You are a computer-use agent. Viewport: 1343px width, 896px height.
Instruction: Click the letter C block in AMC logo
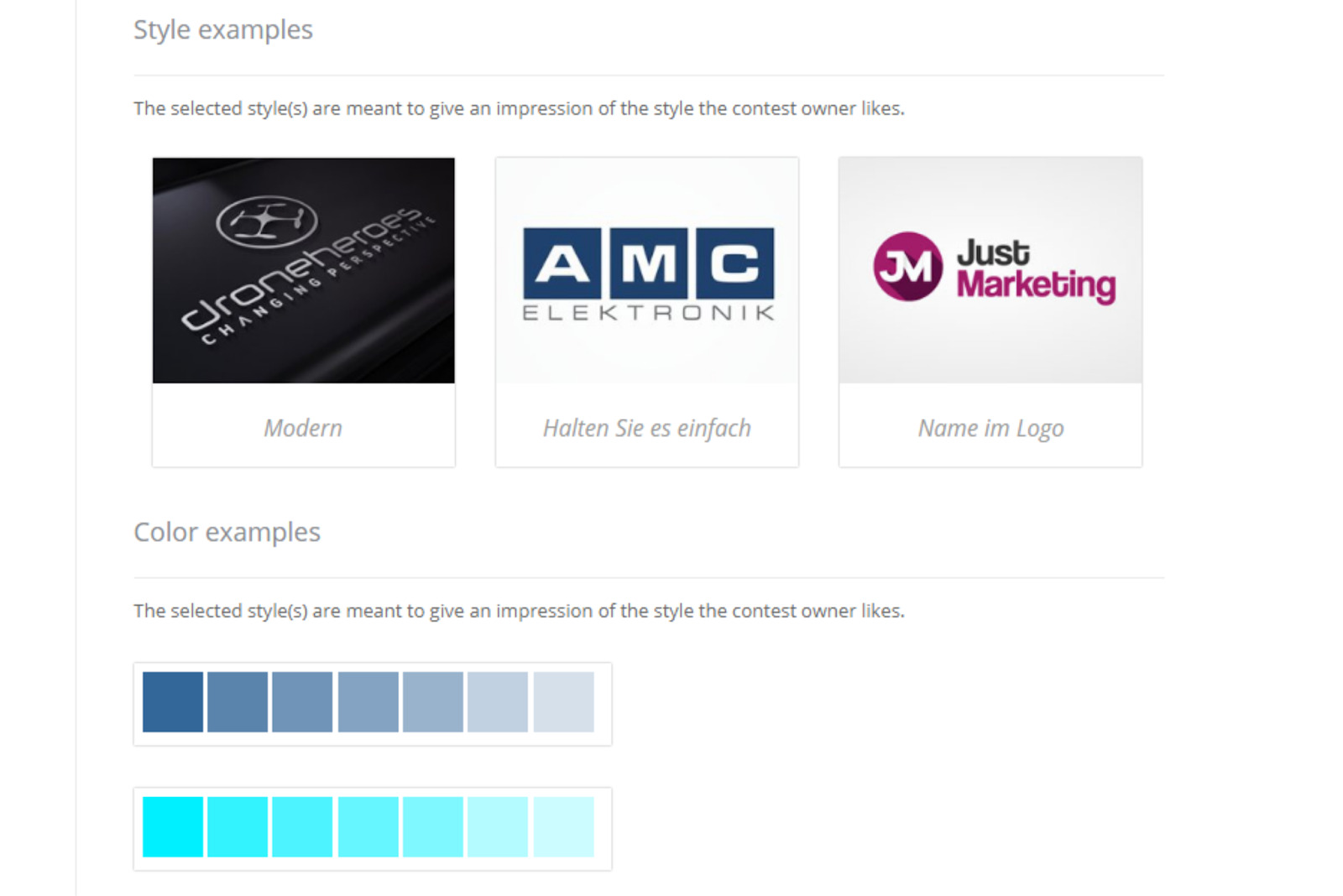click(735, 263)
